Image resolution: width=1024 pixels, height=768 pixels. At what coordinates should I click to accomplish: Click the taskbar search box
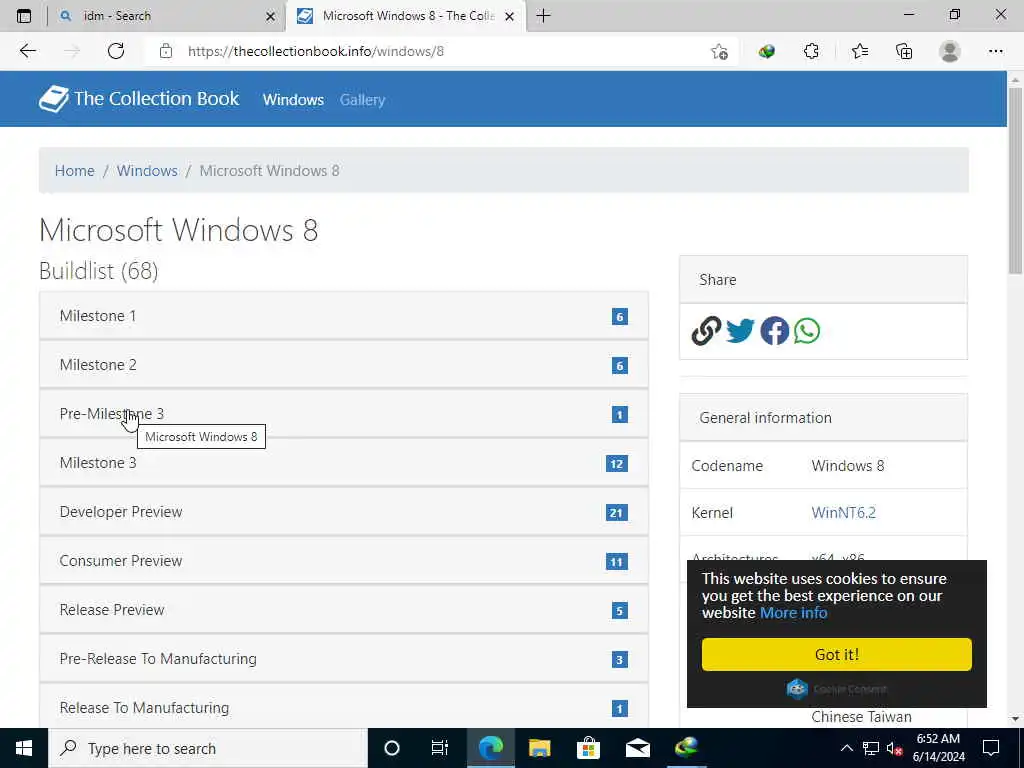[x=208, y=748]
